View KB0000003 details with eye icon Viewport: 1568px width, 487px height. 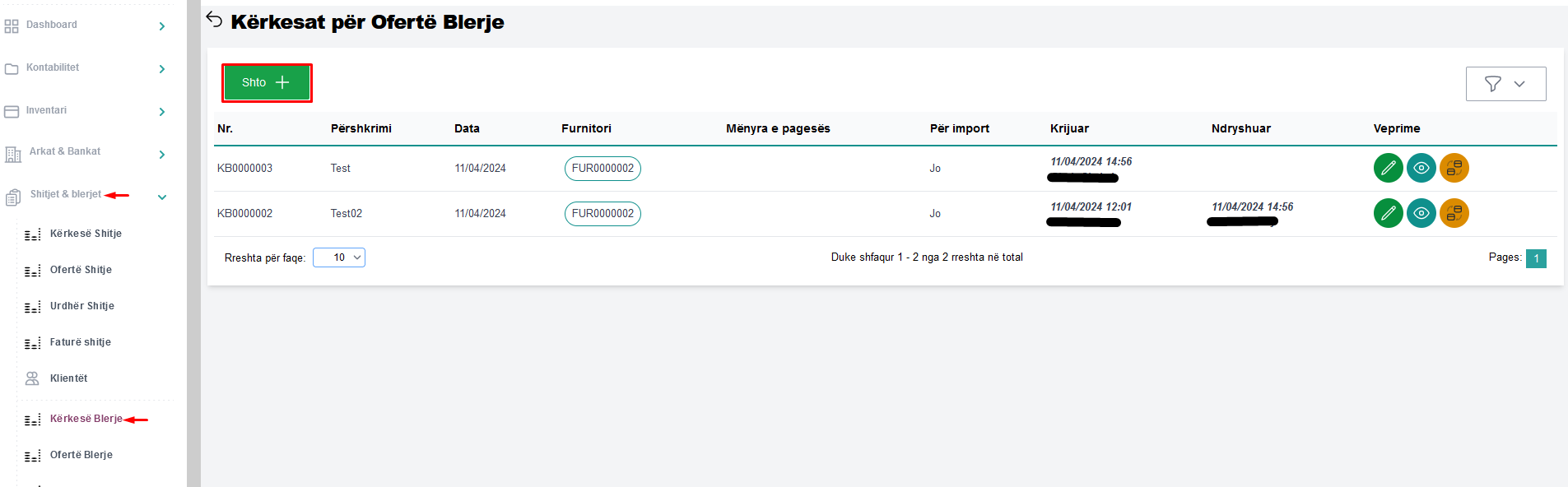click(1421, 168)
